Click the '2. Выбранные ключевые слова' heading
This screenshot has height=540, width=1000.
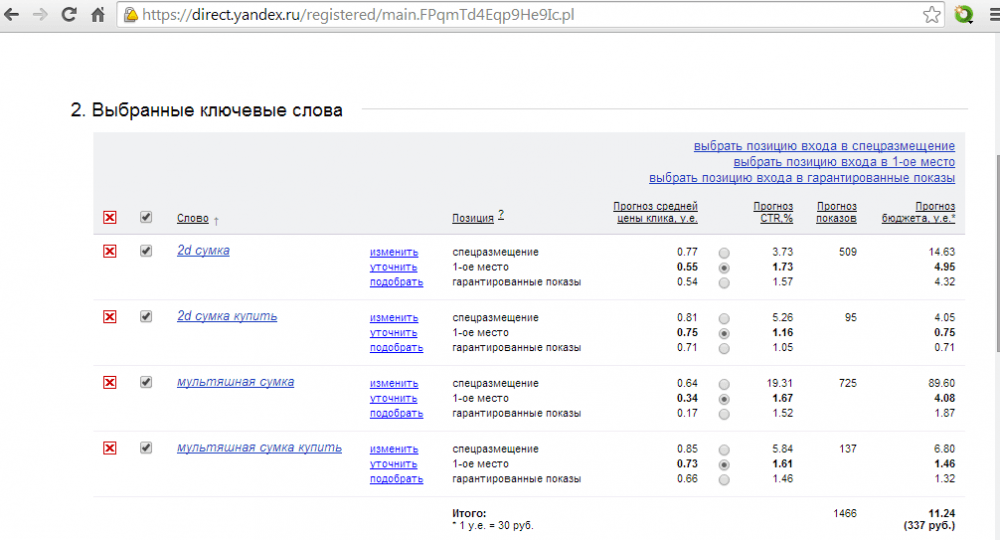click(207, 110)
